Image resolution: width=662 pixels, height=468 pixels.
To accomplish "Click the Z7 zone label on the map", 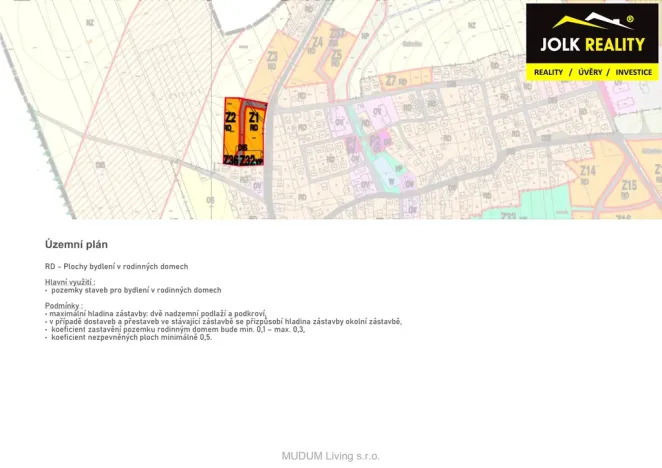I will (391, 80).
